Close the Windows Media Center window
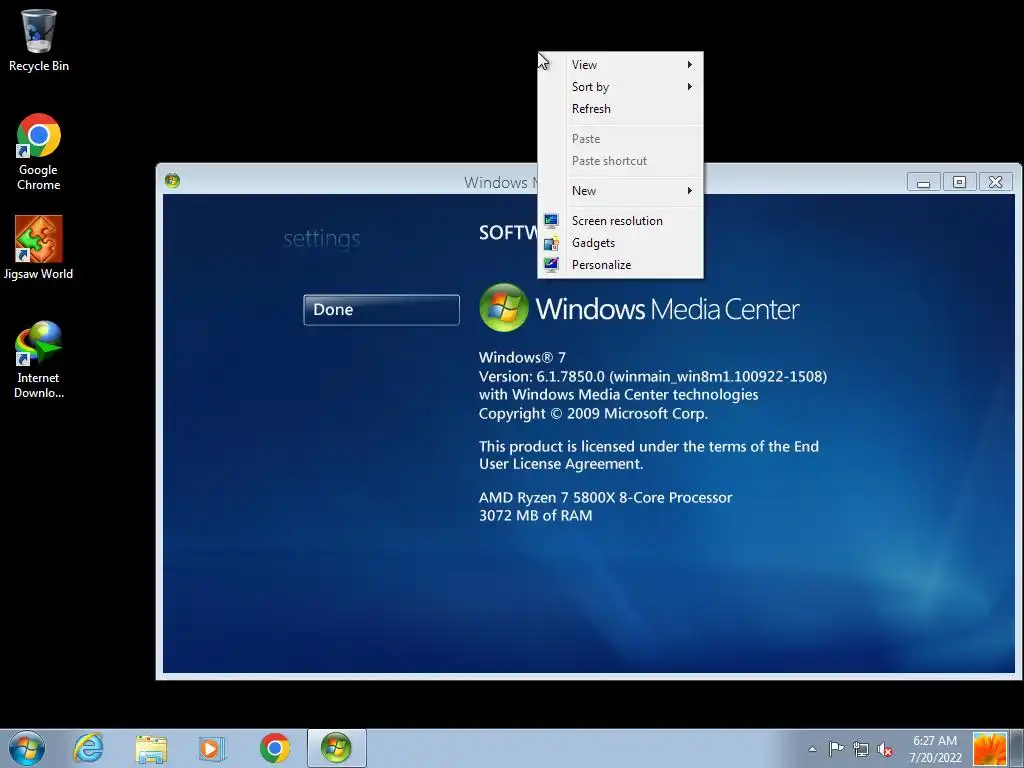The image size is (1024, 768). click(995, 182)
